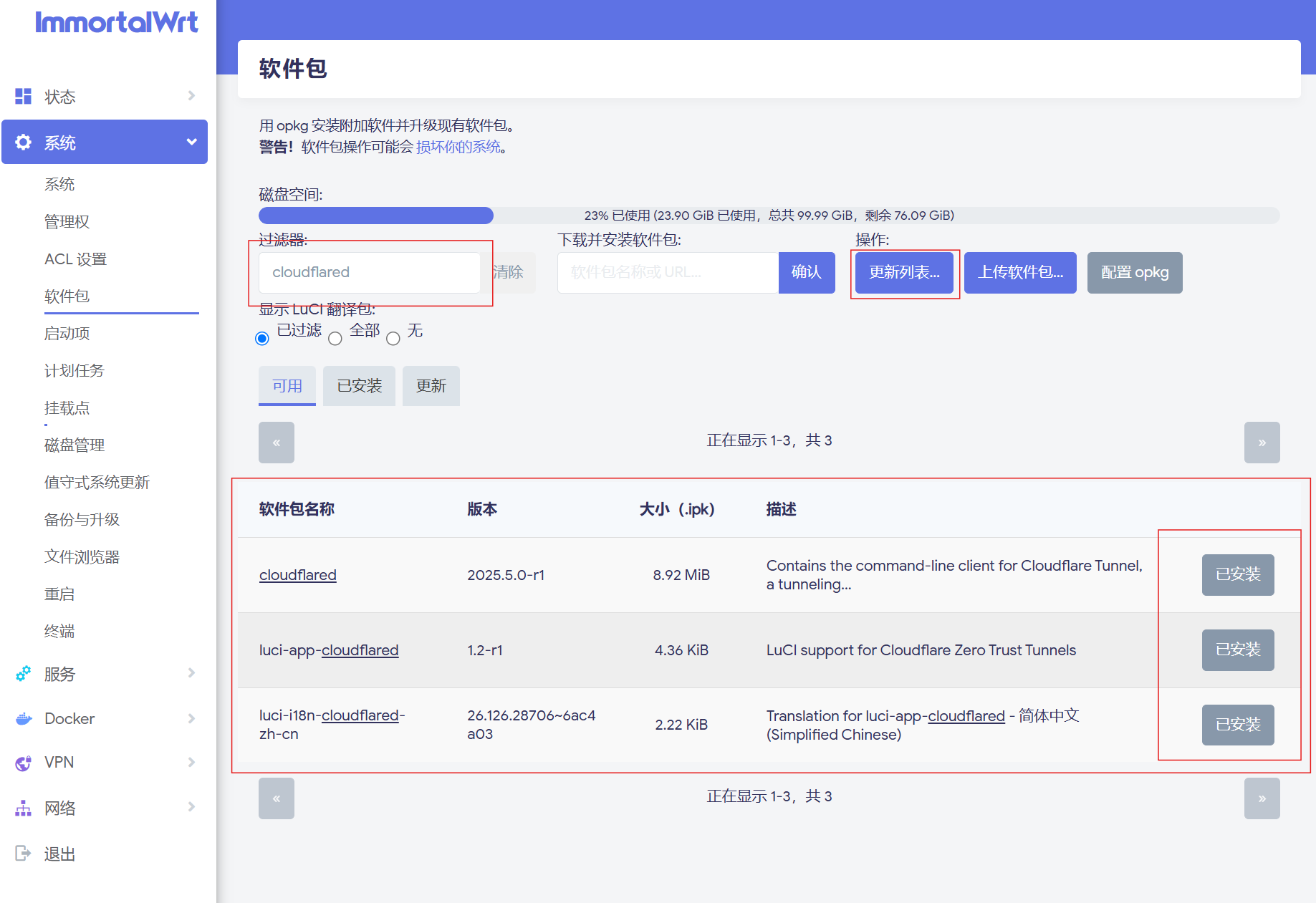This screenshot has width=1316, height=903.
Task: Click the 配置 opkg button
Action: click(x=1135, y=272)
